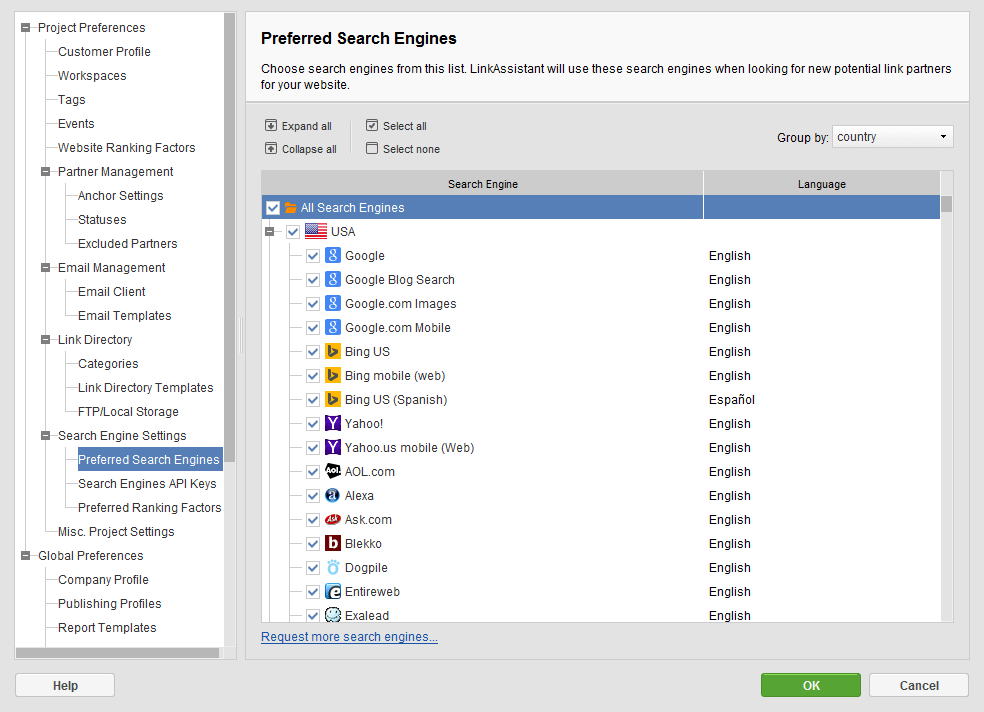Select the Customer Profile preferences item
This screenshot has height=712, width=984.
104,51
